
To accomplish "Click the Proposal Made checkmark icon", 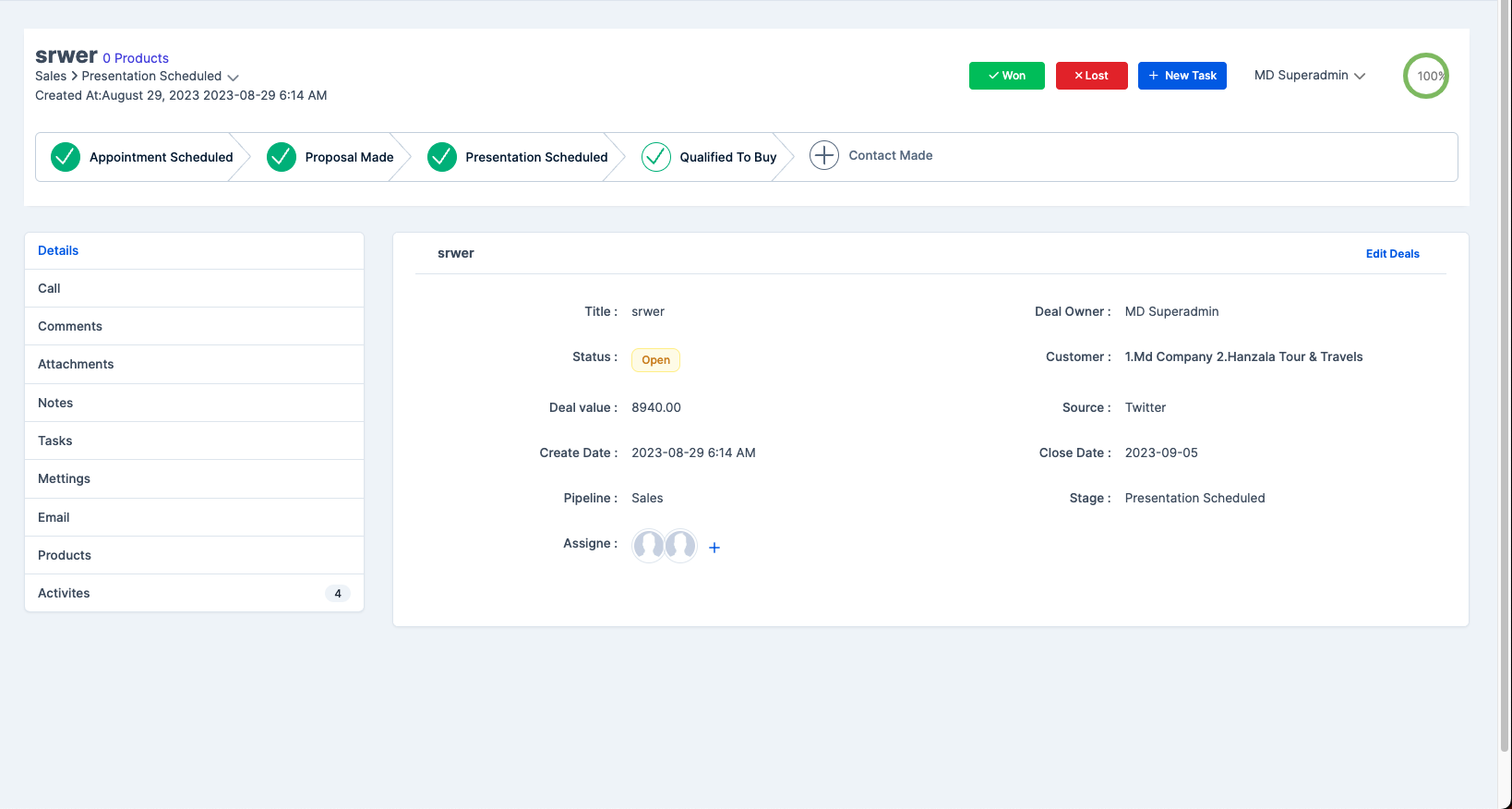I will pos(282,157).
